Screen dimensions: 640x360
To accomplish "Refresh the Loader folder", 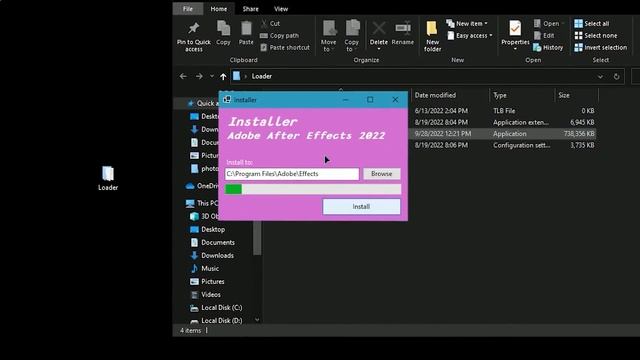I will point(616,76).
